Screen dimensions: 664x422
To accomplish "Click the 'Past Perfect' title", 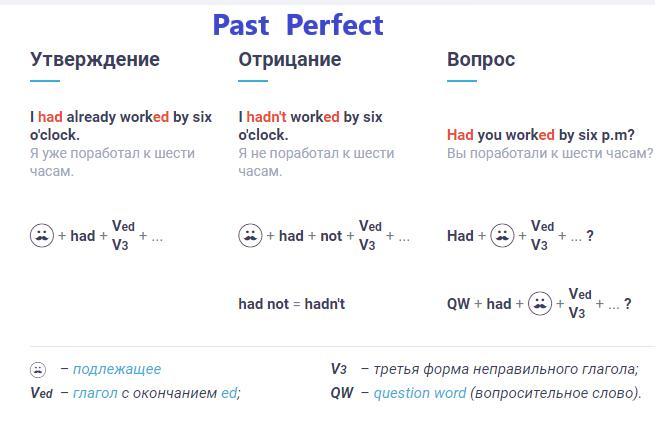I will (298, 25).
